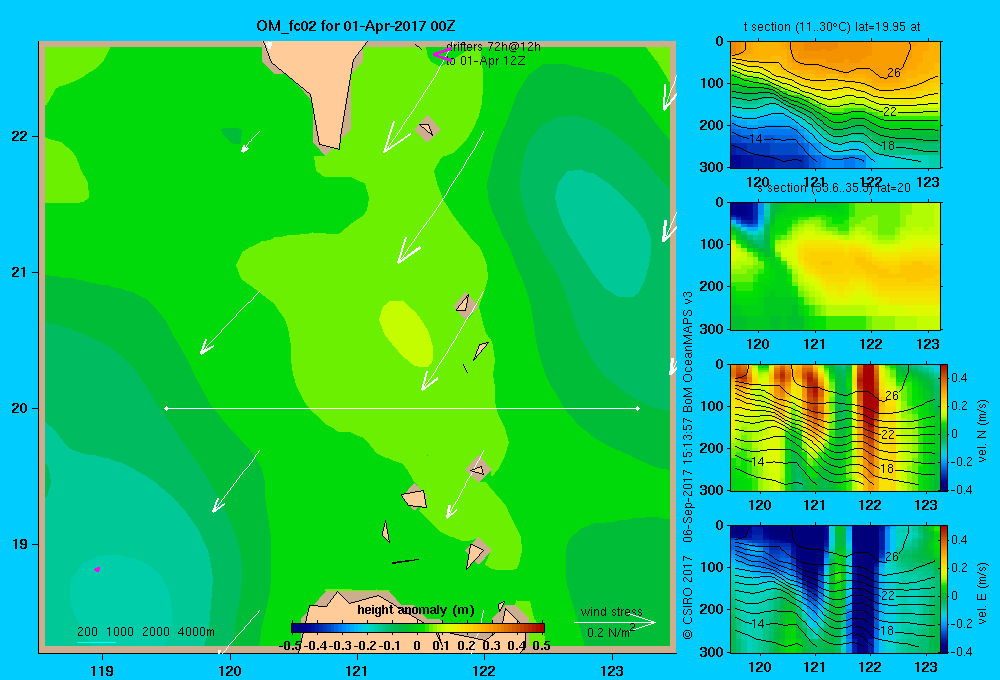Click the 's section (33.6..35.5) lat=20' title

[x=834, y=188]
